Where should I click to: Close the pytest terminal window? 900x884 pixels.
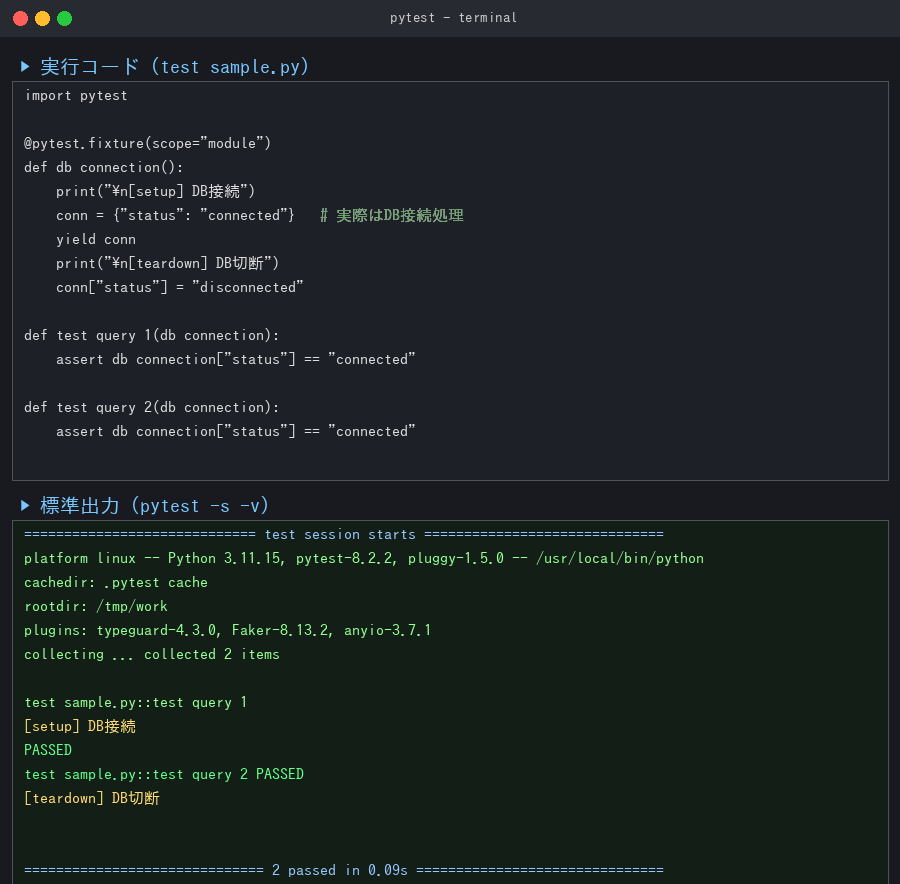(21, 18)
